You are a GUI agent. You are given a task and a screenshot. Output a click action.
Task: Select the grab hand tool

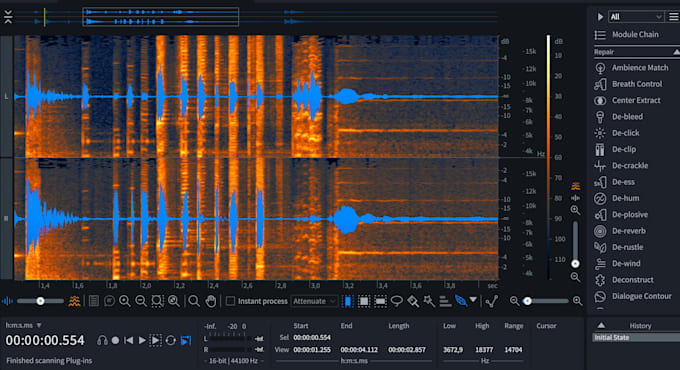[211, 301]
